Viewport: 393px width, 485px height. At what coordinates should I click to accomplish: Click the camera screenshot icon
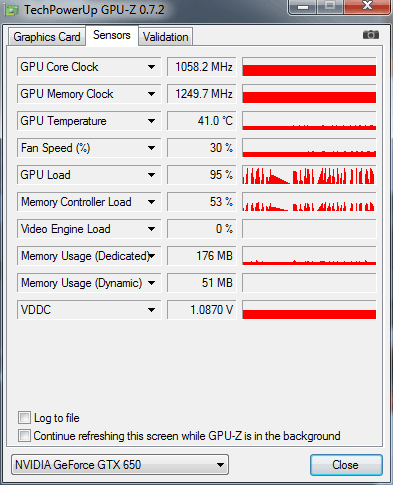(371, 35)
